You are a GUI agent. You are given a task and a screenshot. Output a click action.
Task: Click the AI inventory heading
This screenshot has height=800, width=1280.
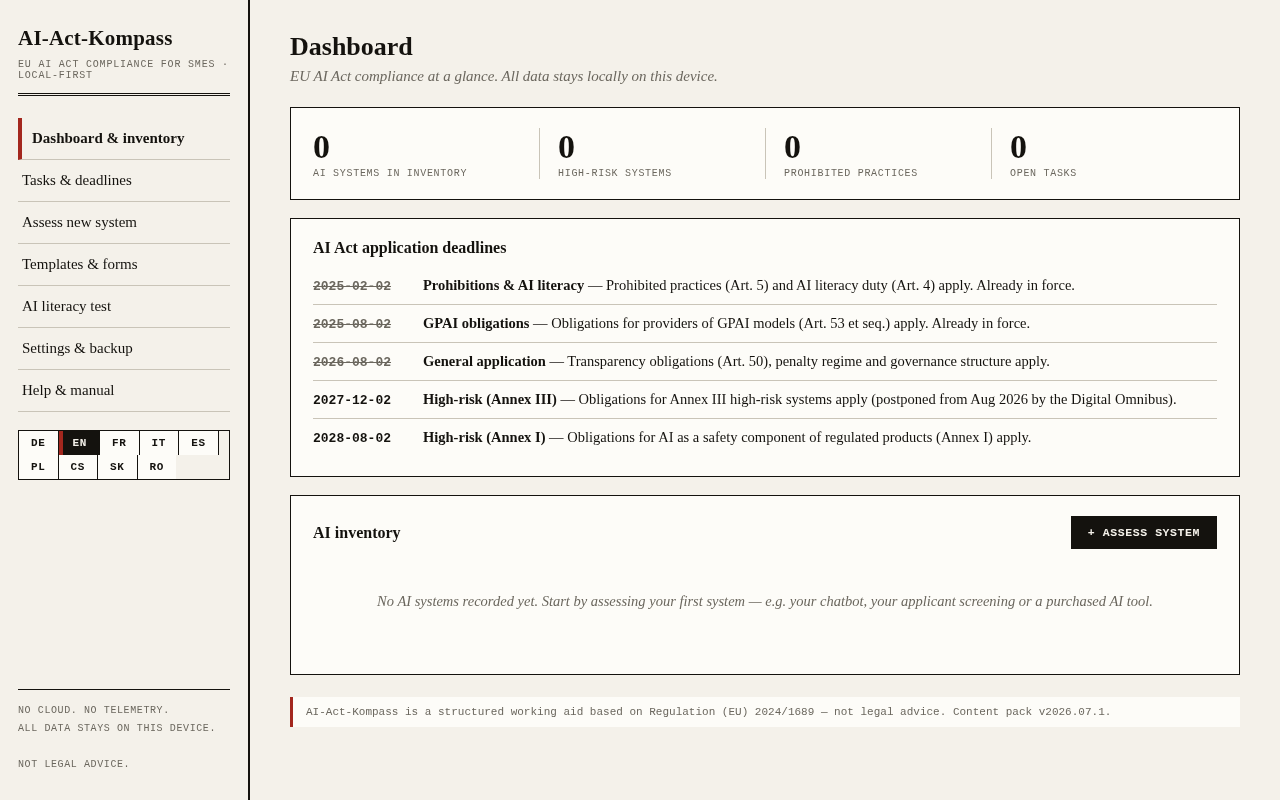coord(357,533)
